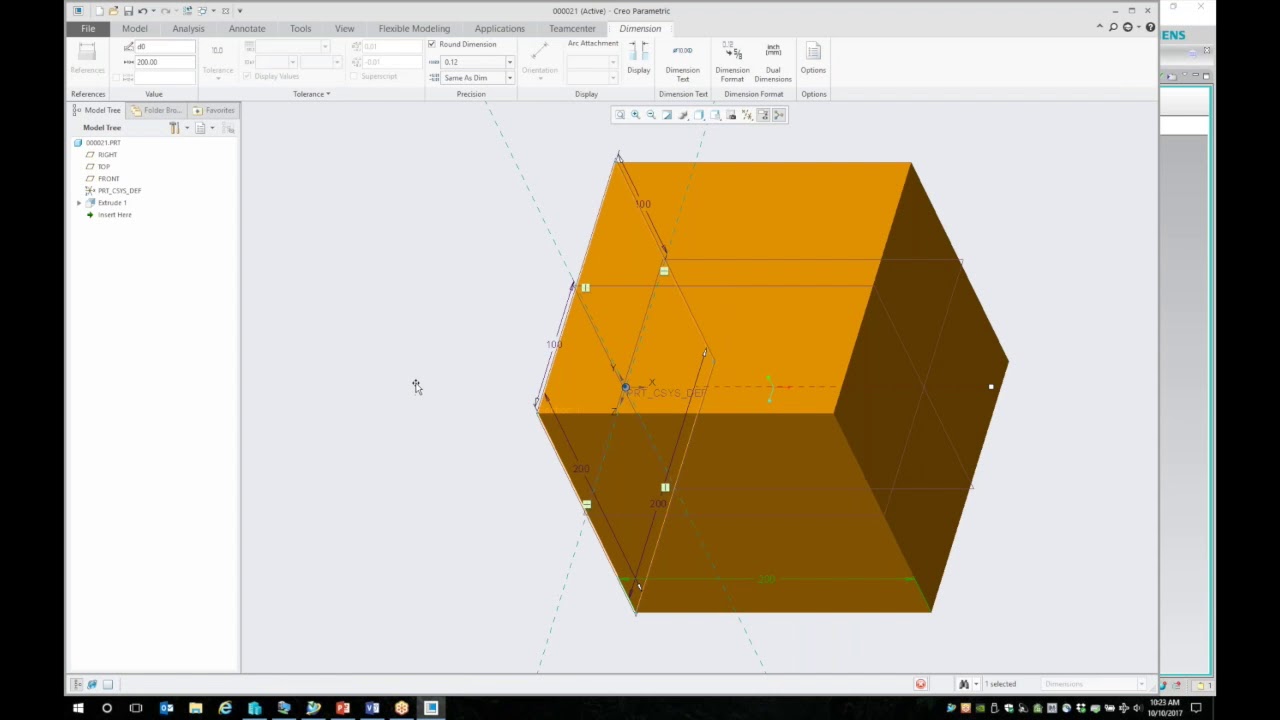The width and height of the screenshot is (1280, 720).
Task: Switch to the Model ribbon tab
Action: (x=135, y=28)
